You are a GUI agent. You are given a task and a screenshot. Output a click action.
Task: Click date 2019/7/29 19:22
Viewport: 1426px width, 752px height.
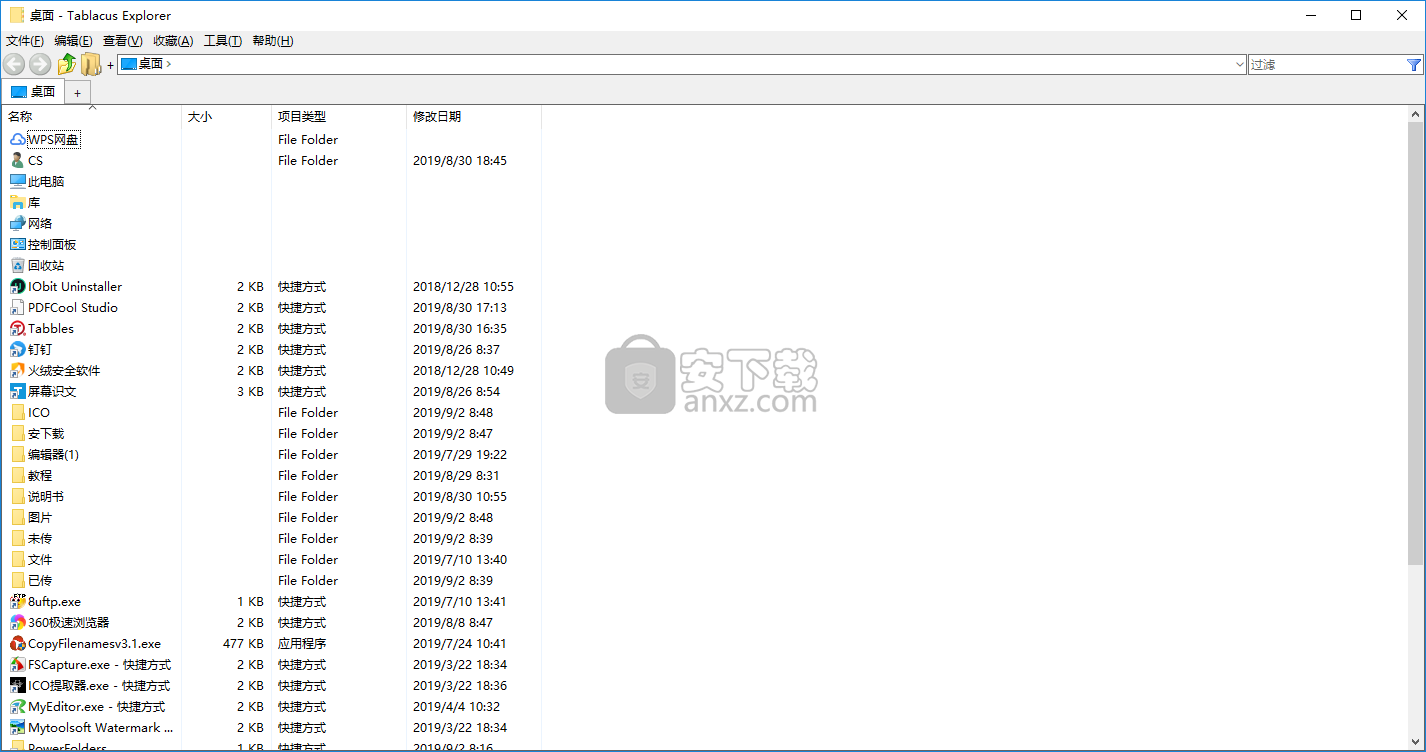click(x=460, y=454)
